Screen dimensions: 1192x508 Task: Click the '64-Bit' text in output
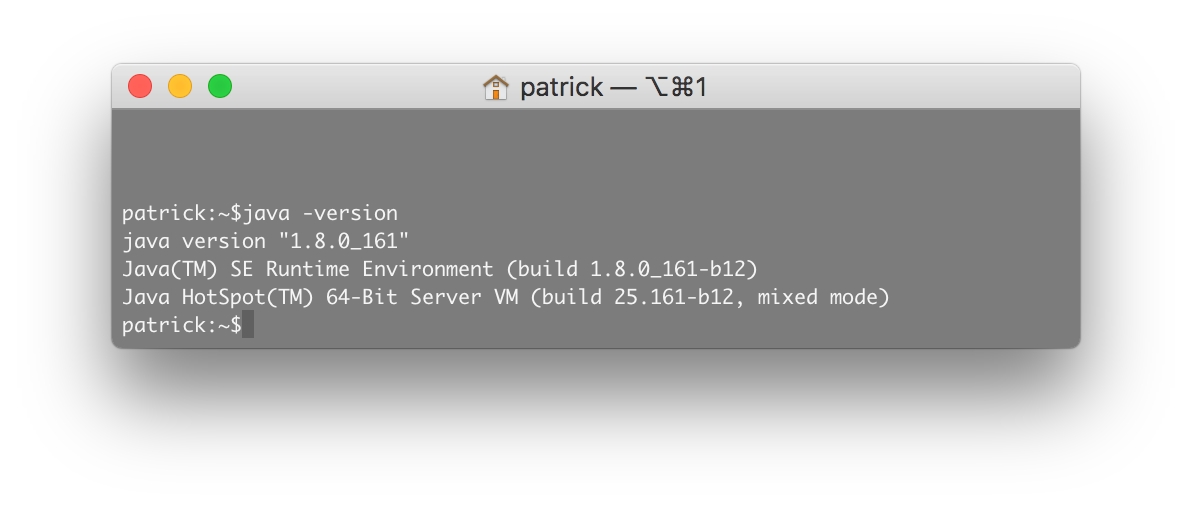click(362, 297)
